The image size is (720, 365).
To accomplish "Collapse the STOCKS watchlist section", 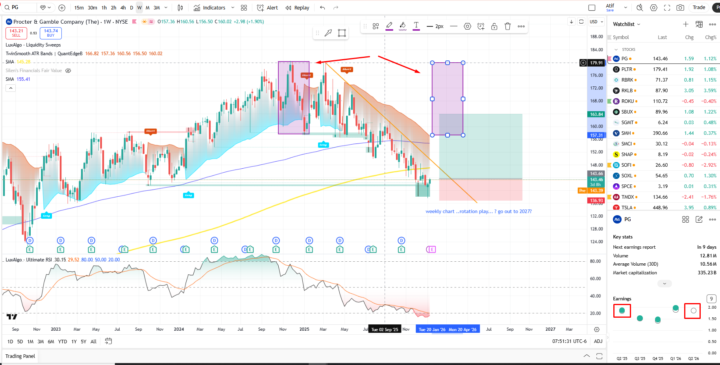I will click(x=616, y=49).
